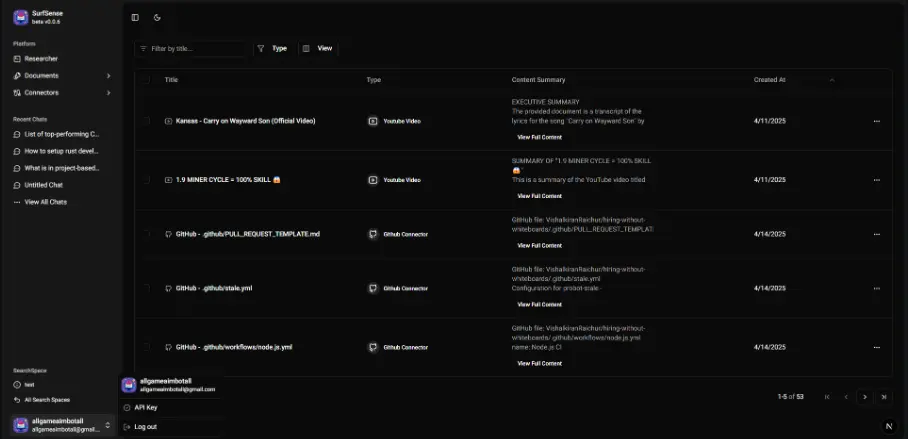Image resolution: width=908 pixels, height=439 pixels.
Task: Click the SurfSense logo icon
Action: coord(20,17)
